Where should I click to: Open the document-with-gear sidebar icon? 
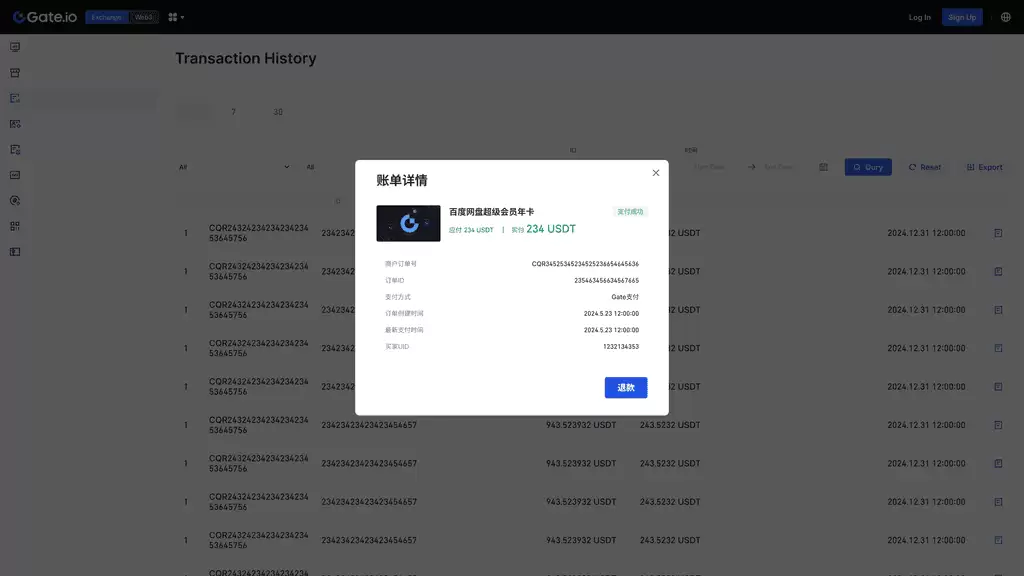click(x=15, y=150)
